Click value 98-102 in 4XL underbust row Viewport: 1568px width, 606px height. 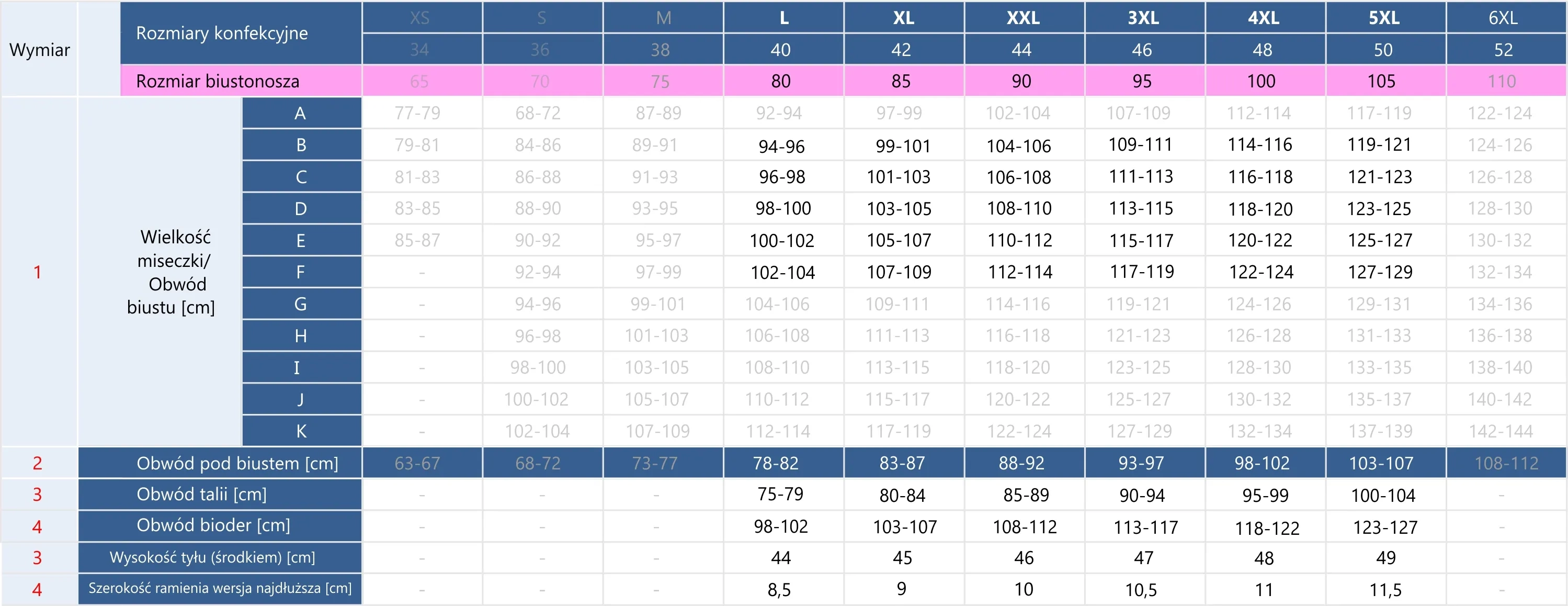tap(1262, 464)
